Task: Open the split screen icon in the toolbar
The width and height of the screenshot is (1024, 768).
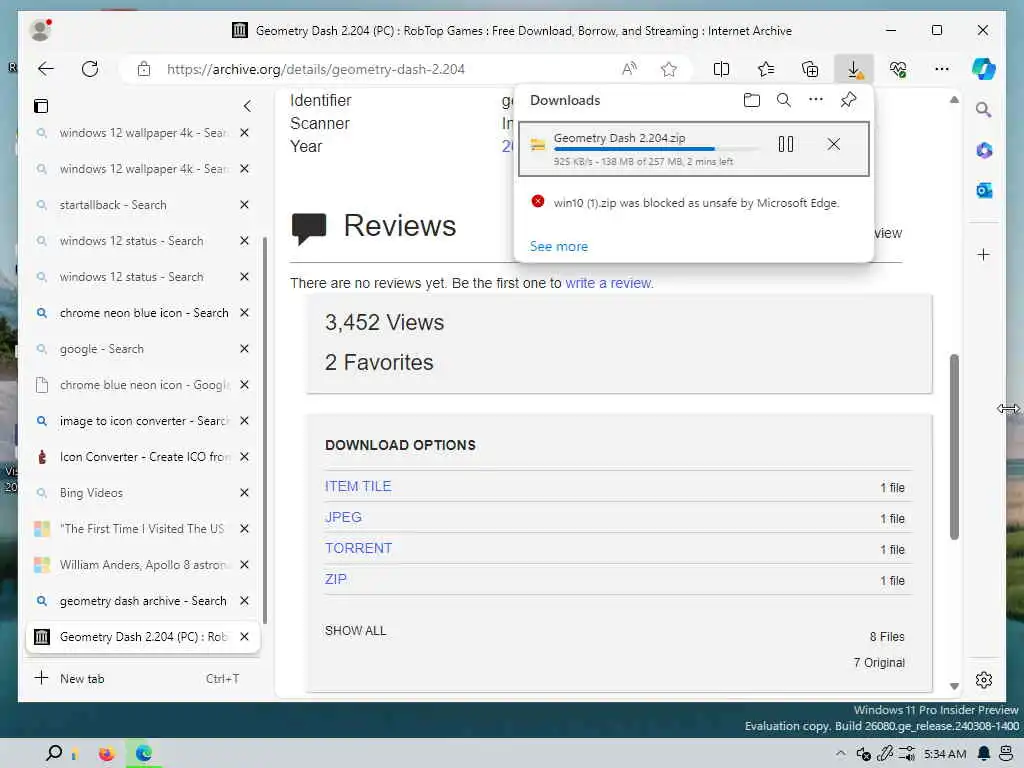Action: pyautogui.click(x=721, y=69)
